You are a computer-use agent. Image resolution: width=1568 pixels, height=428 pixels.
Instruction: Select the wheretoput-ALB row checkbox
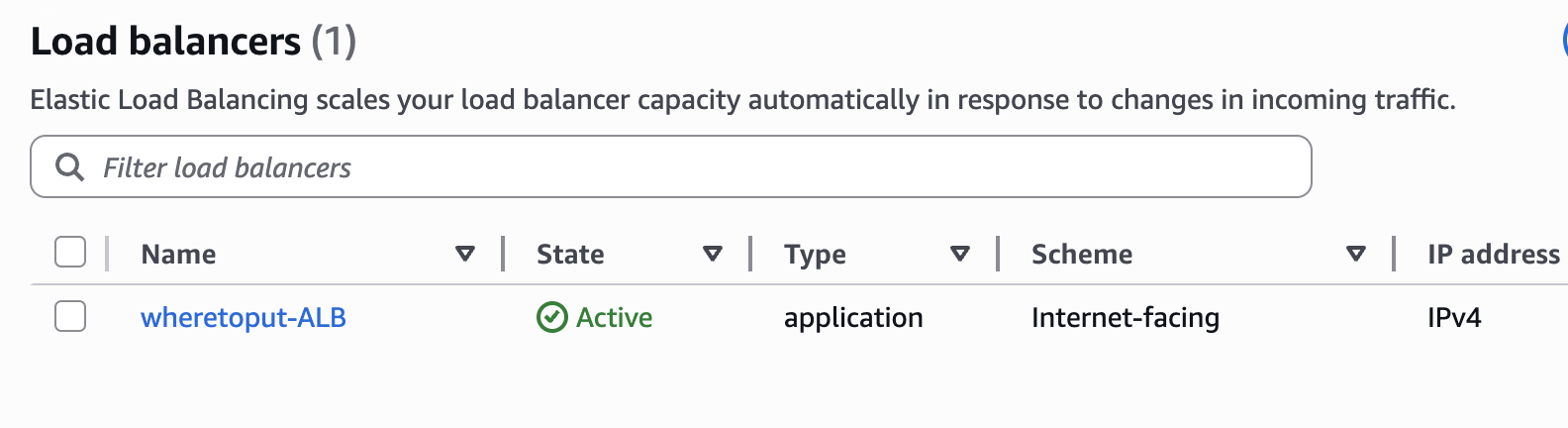[x=70, y=317]
